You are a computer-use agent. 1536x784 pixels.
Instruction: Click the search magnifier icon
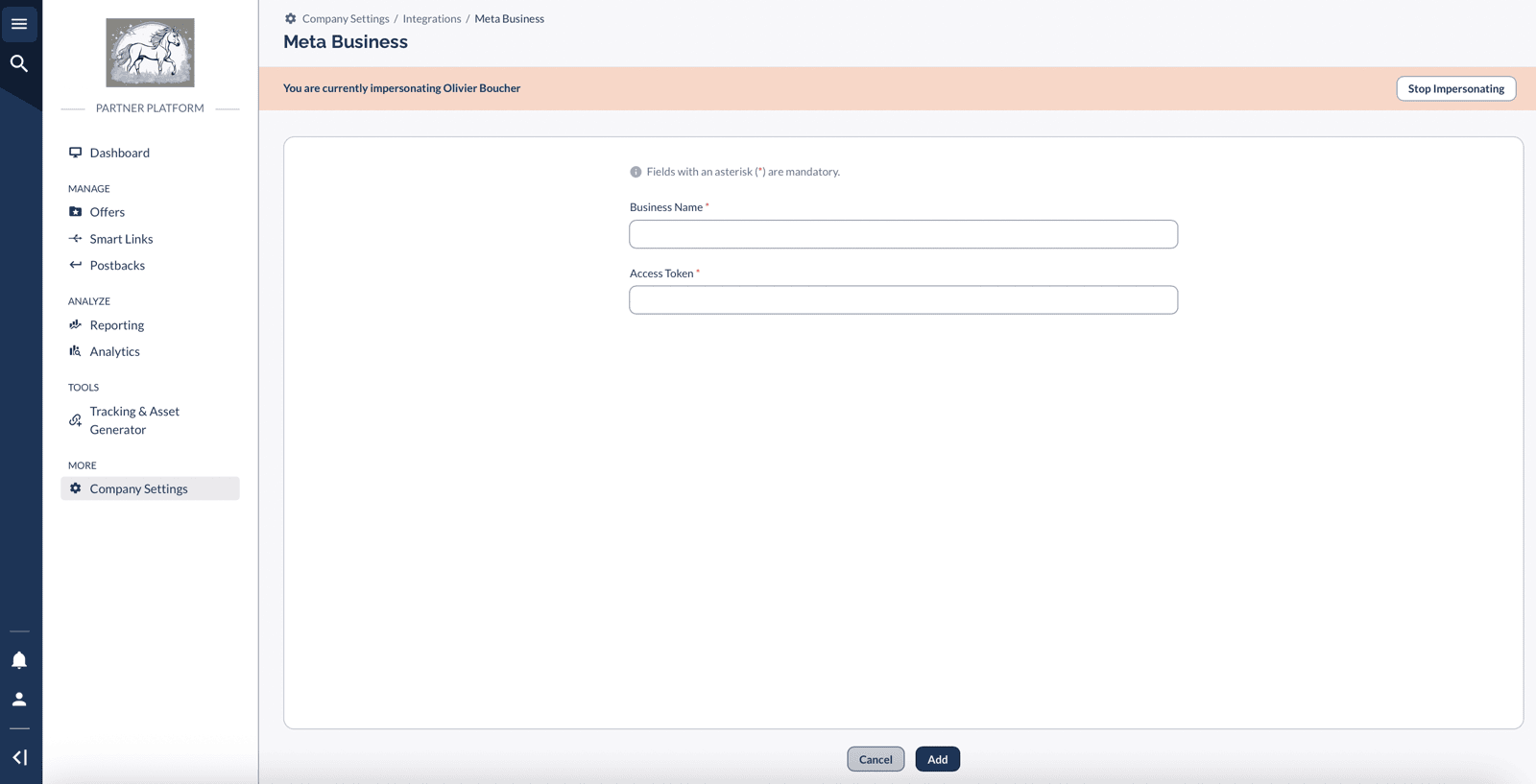(19, 63)
